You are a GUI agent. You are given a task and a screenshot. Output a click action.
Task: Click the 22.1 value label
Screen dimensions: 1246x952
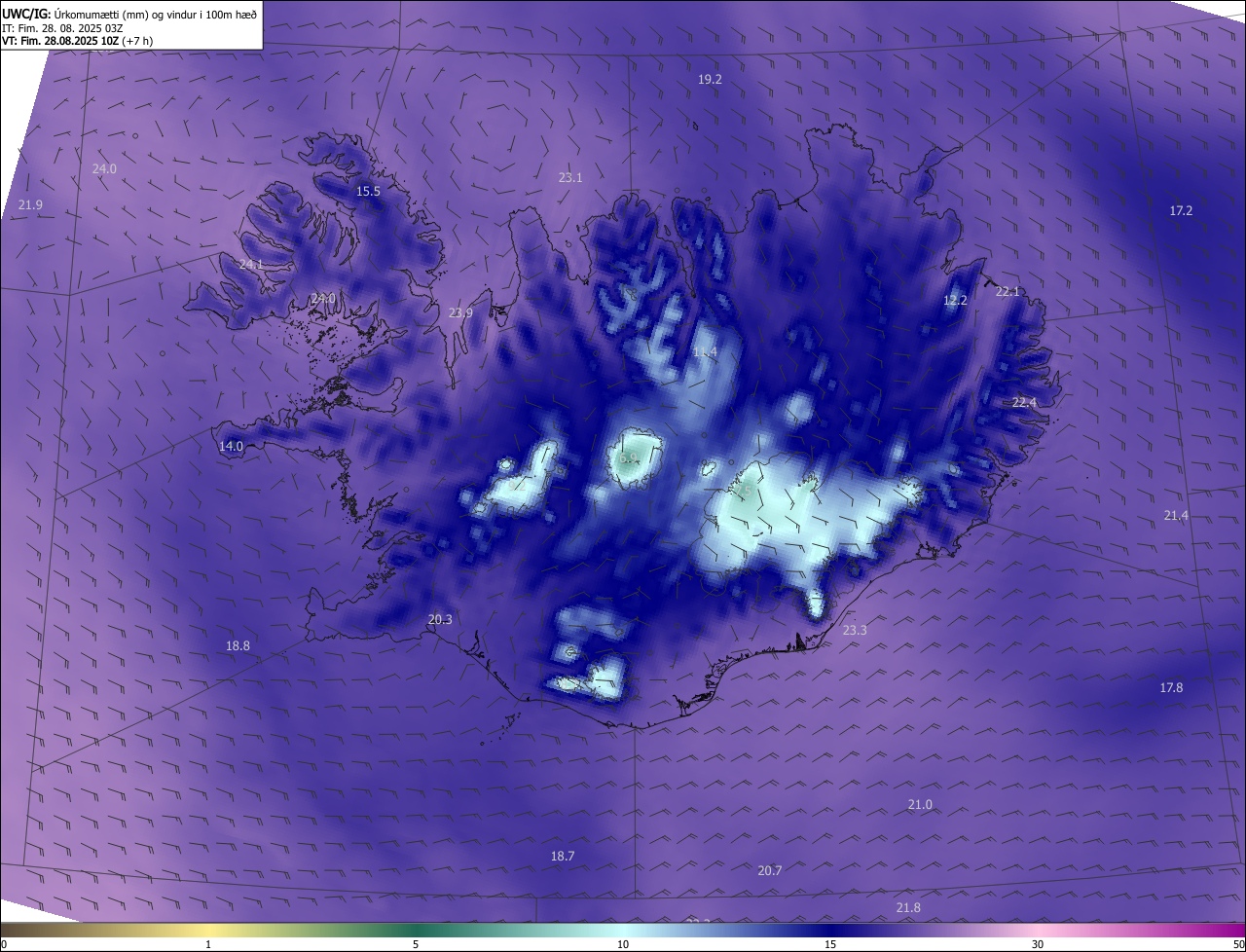pos(1008,292)
